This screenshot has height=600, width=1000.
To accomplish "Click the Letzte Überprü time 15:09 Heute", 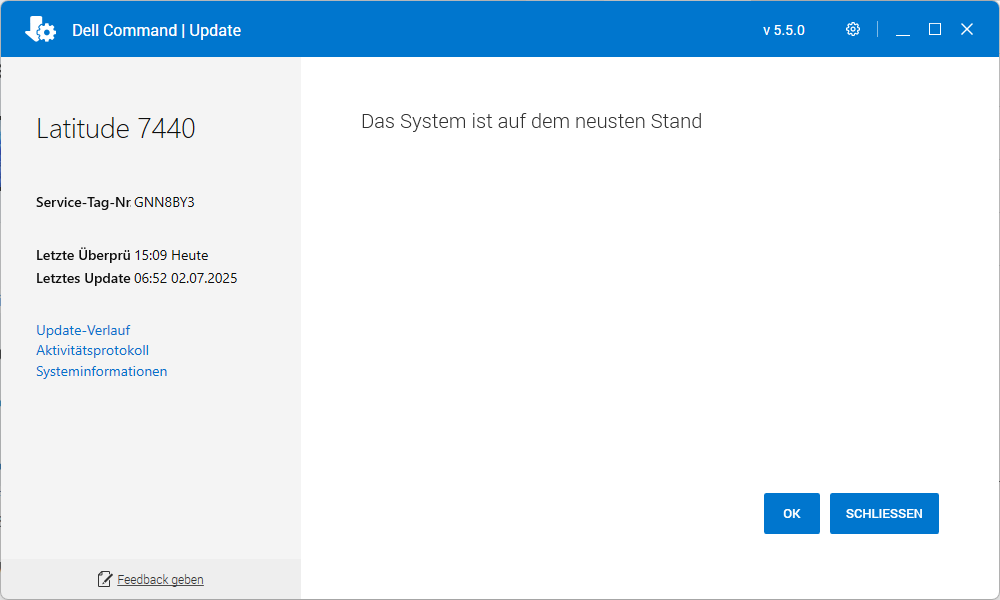I will click(x=171, y=255).
